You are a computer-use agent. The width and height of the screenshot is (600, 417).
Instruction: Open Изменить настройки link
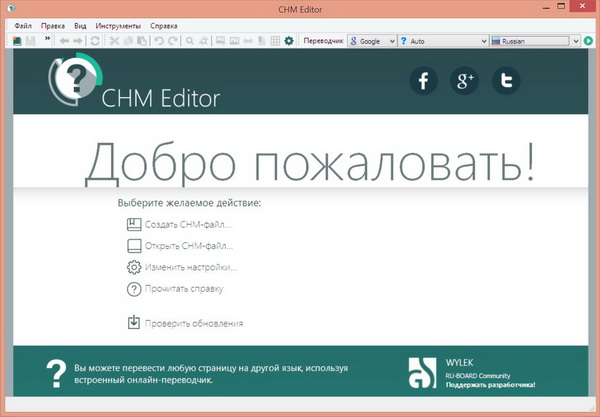(190, 267)
